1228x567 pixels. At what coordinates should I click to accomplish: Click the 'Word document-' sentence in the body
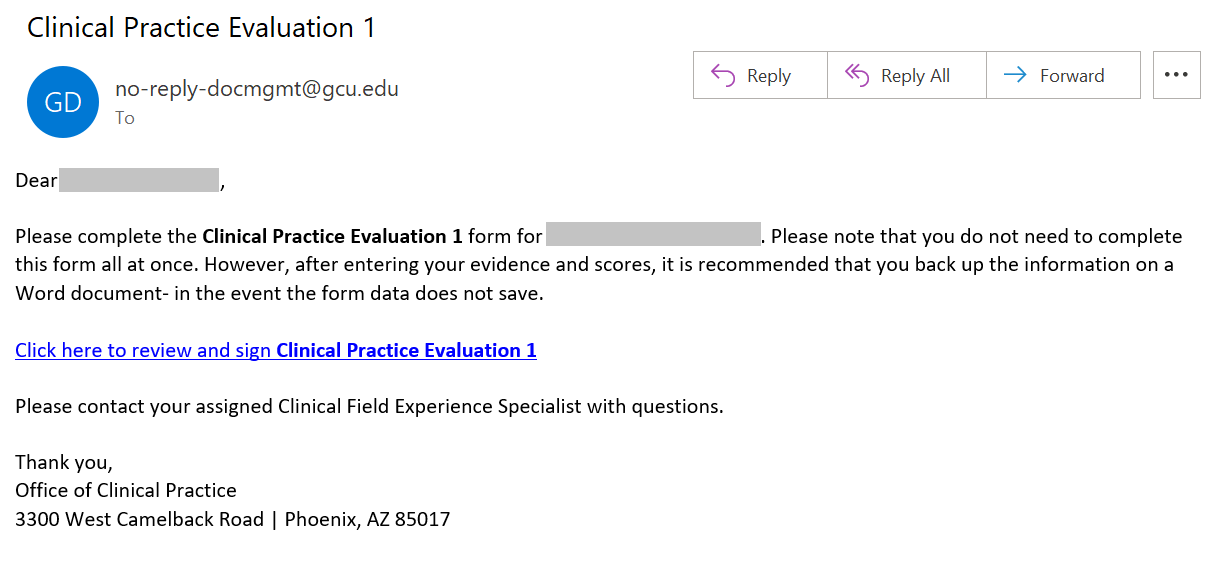click(x=280, y=293)
